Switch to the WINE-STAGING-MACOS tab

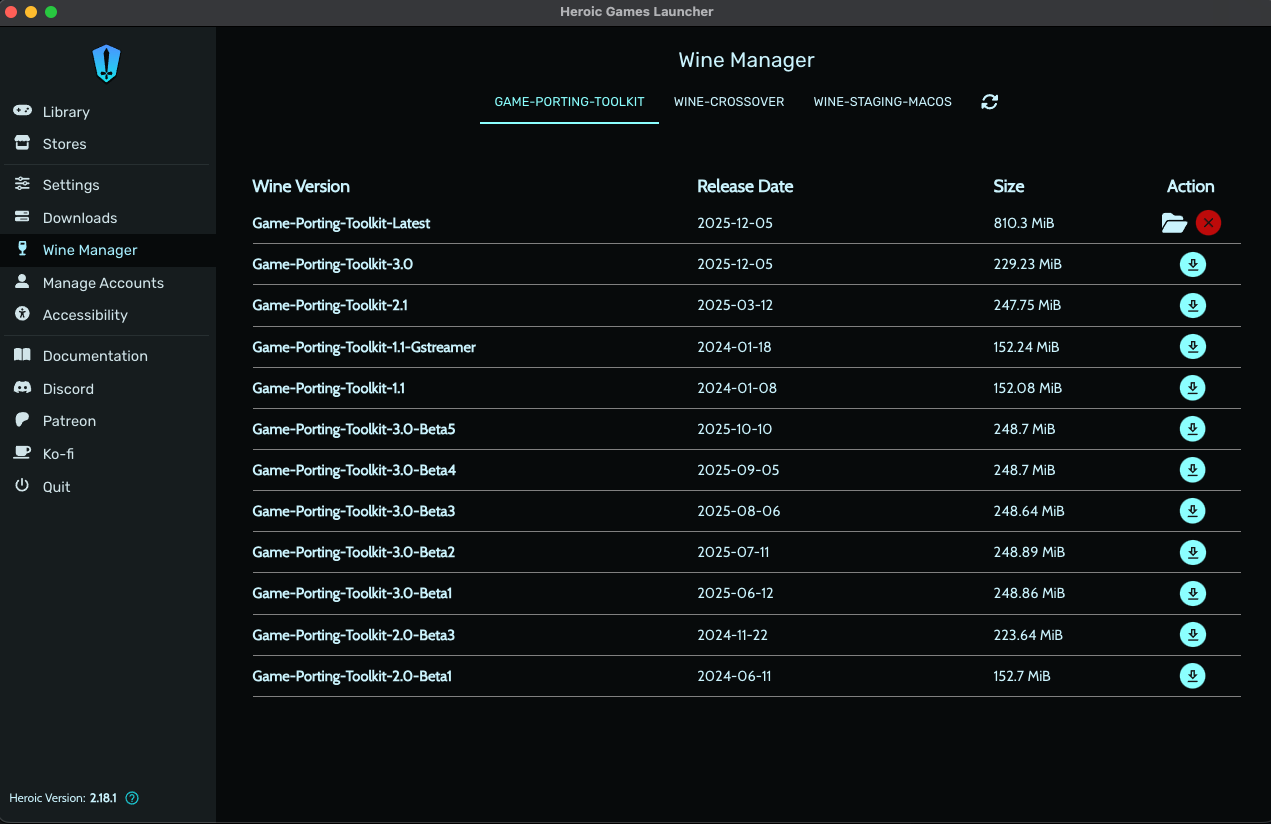(x=883, y=102)
